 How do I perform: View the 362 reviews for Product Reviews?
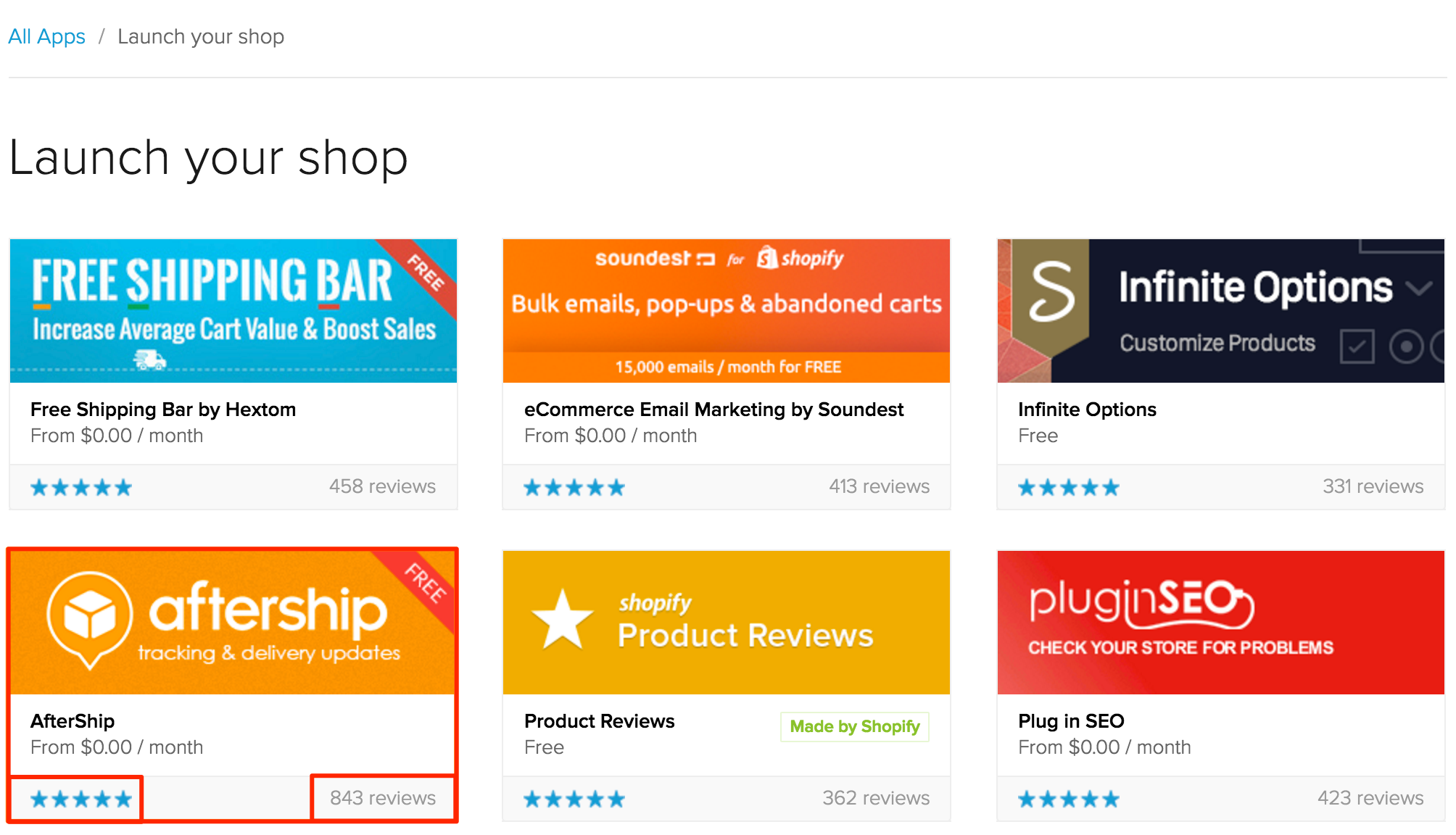click(x=875, y=798)
